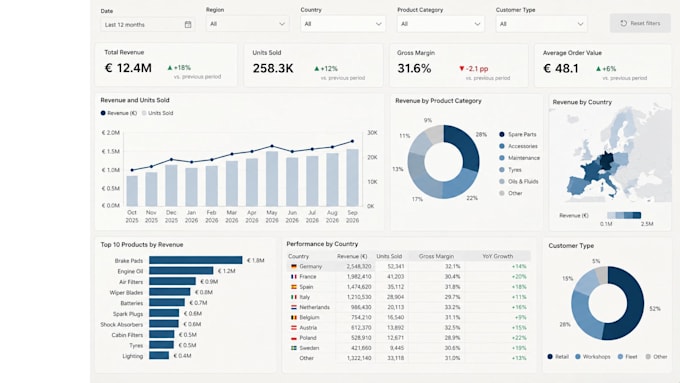Open the Product Category dropdown
The image size is (680, 383).
[x=440, y=24]
